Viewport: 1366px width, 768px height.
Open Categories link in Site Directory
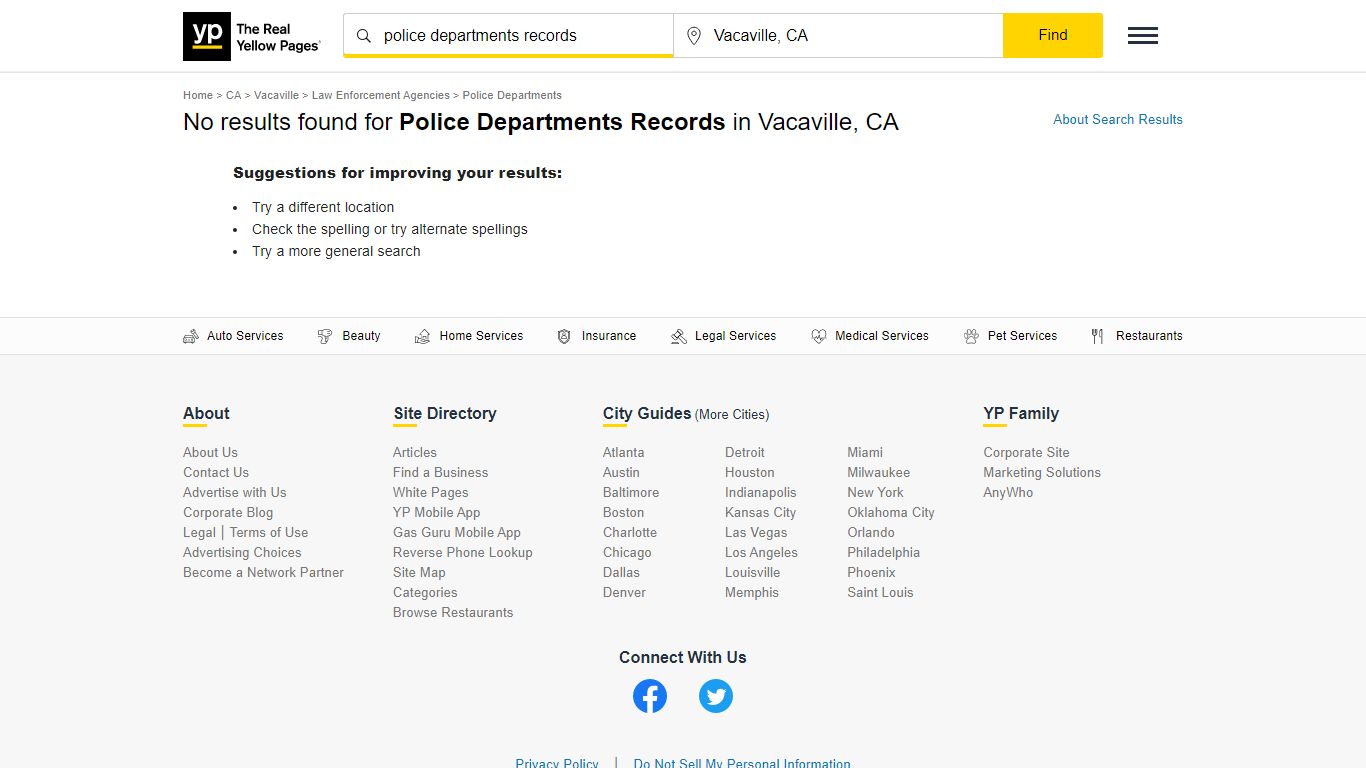[425, 592]
